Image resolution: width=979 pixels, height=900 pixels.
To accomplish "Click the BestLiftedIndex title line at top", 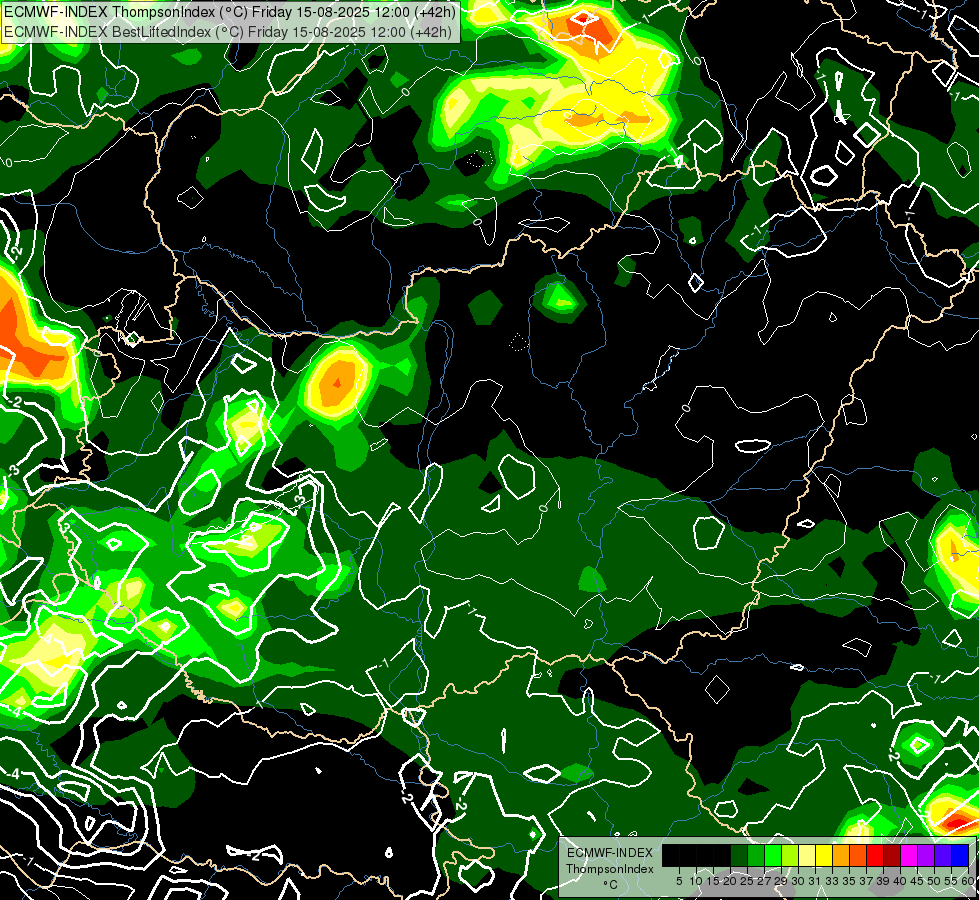I will pyautogui.click(x=228, y=31).
